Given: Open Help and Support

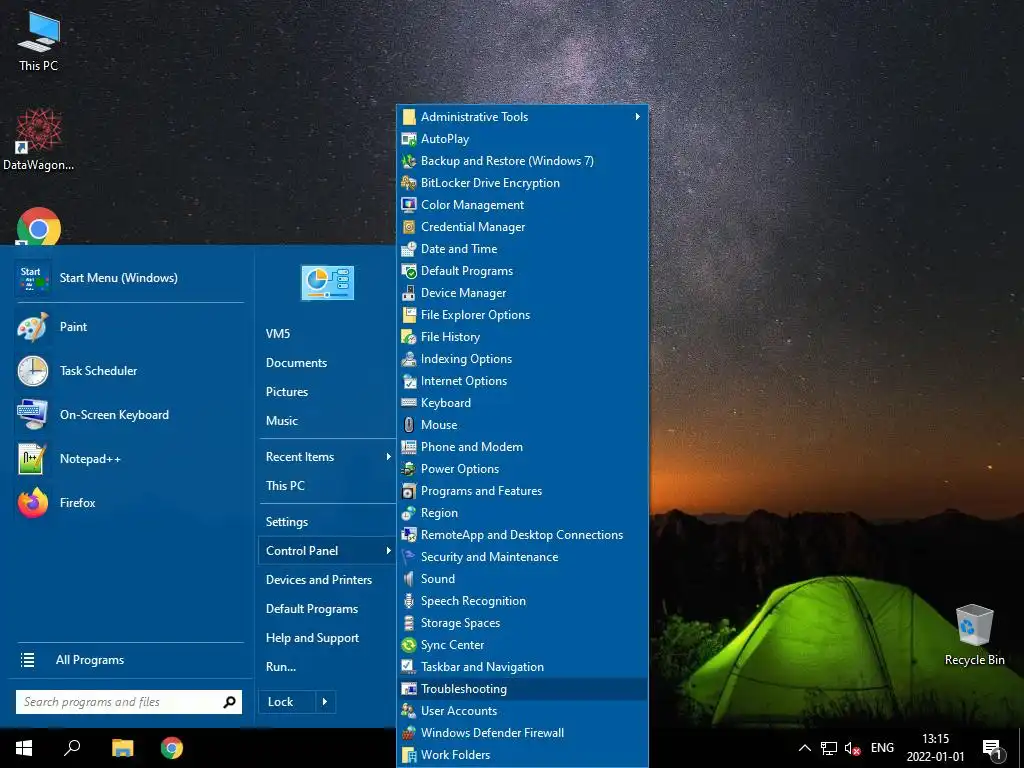Looking at the screenshot, I should pos(327,638).
